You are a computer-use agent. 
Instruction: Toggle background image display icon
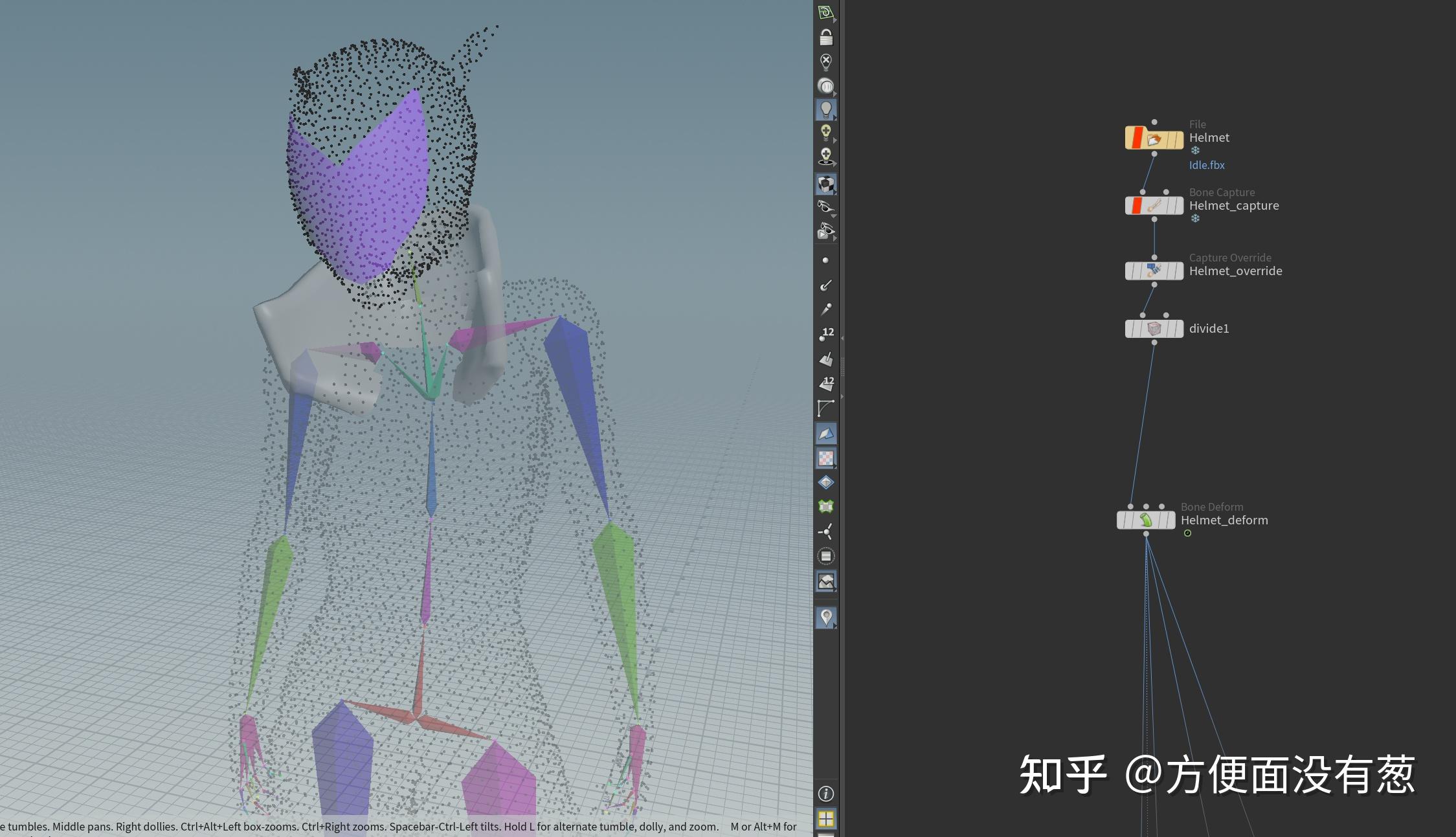pyautogui.click(x=825, y=581)
